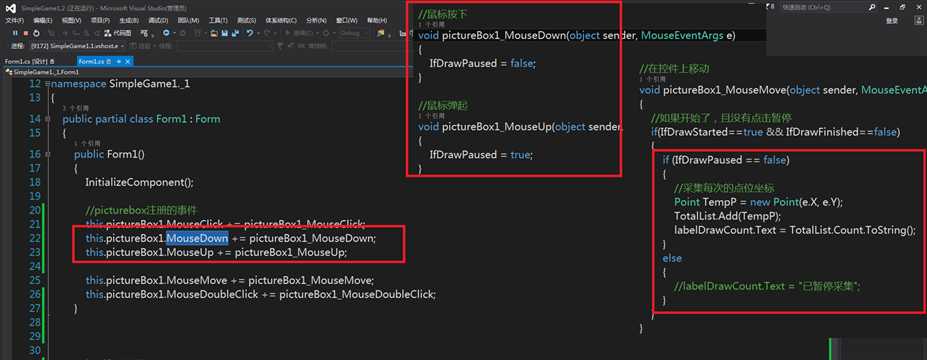Click the Quick Launch magnifier icon
927x360 pixels.
[x=871, y=7]
